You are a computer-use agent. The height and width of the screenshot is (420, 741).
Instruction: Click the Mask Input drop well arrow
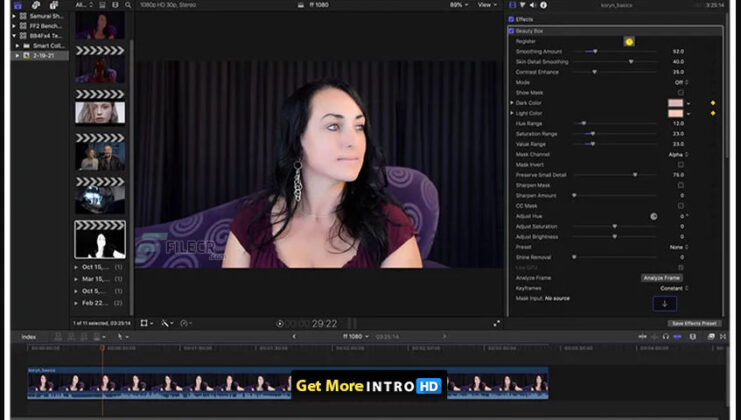point(665,303)
